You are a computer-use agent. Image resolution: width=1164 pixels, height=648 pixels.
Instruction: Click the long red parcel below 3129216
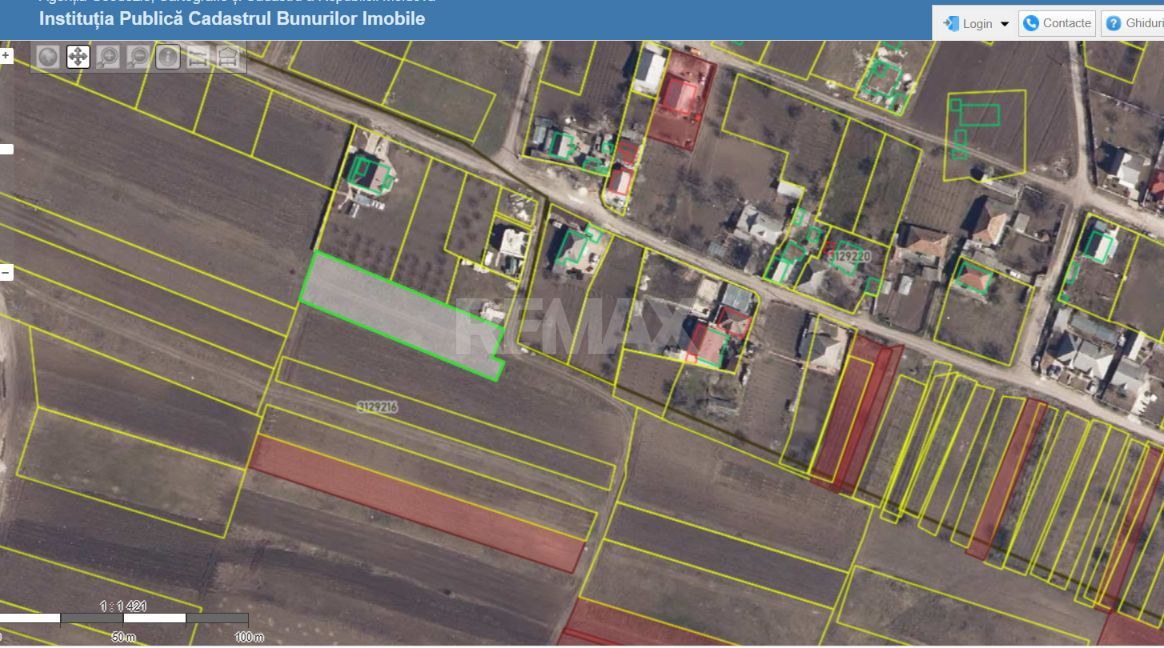(417, 505)
